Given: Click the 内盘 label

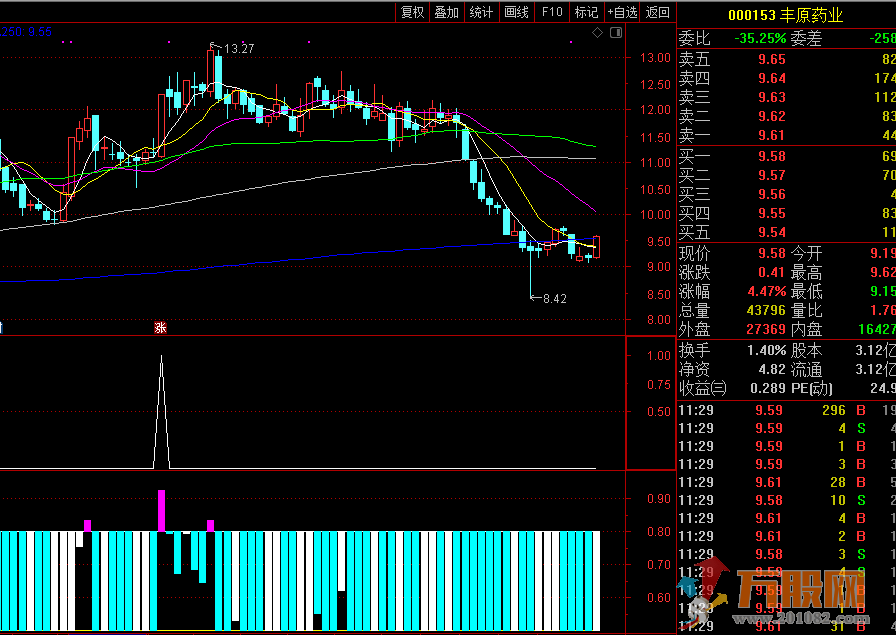Looking at the screenshot, I should coord(807,329).
